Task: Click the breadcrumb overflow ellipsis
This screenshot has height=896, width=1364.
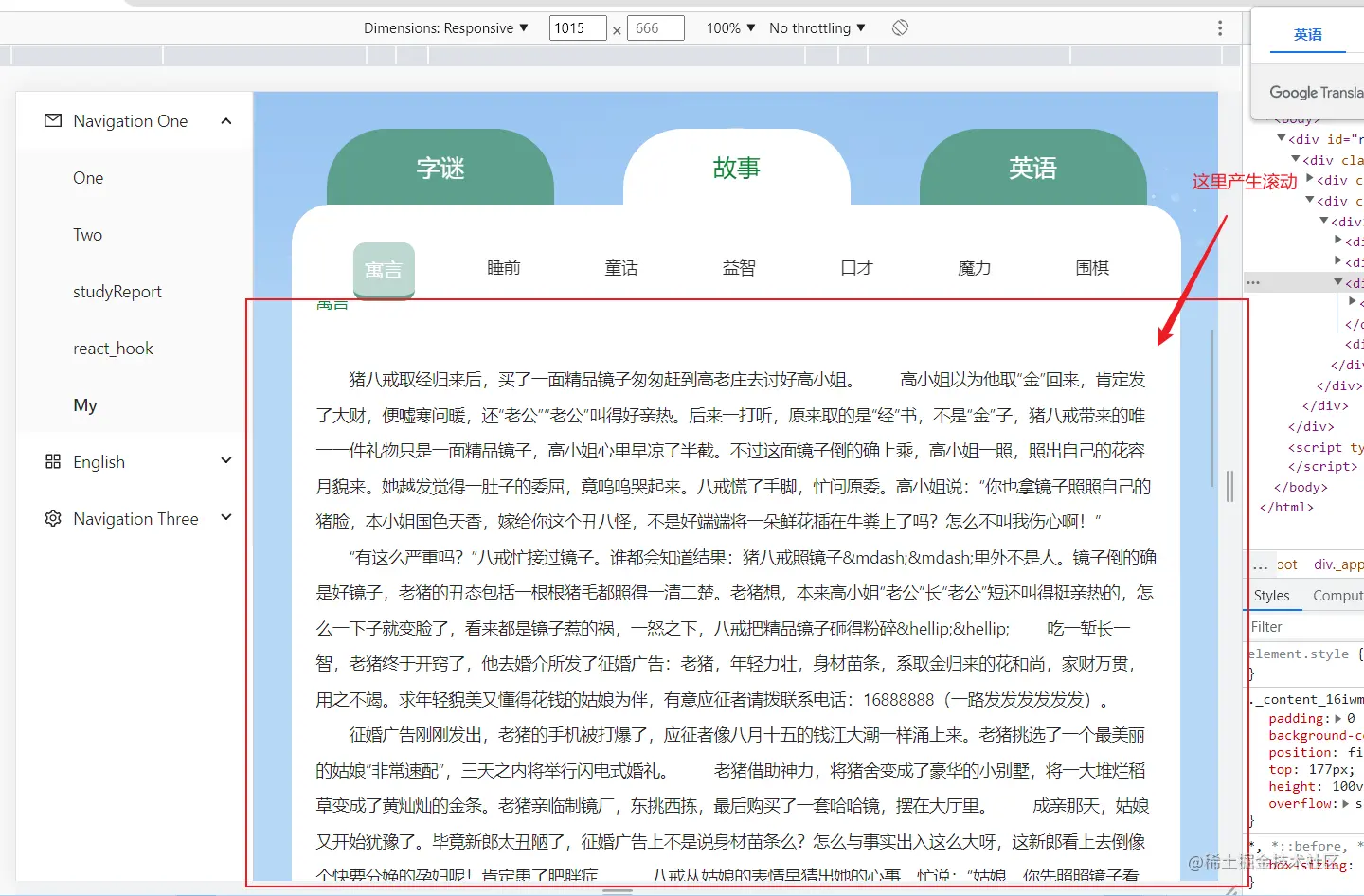Action: 1260,564
